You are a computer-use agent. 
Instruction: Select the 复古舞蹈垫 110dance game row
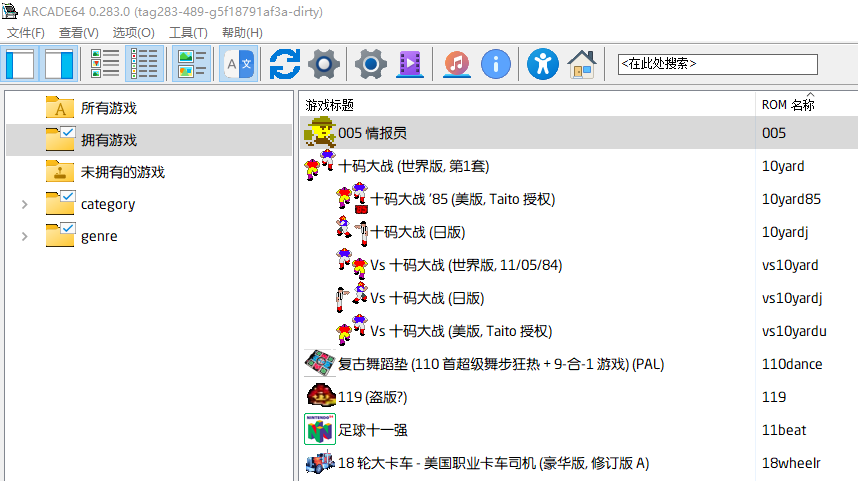(x=579, y=364)
